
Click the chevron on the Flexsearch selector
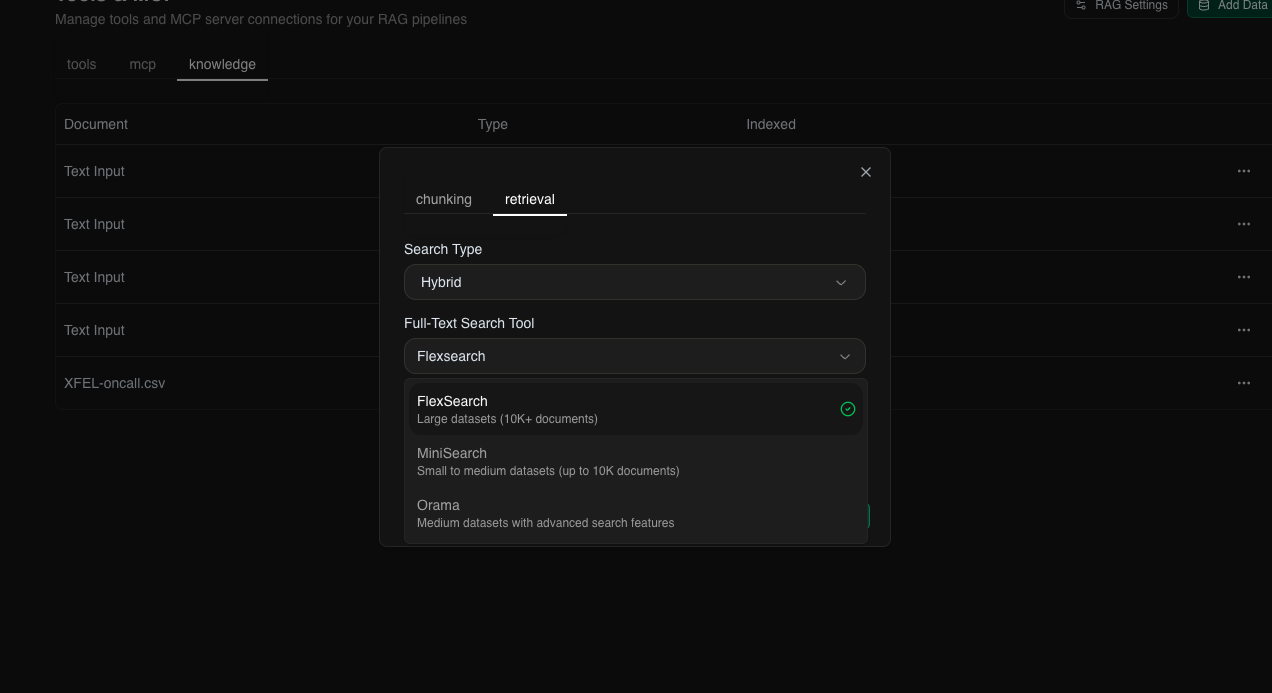(x=841, y=356)
